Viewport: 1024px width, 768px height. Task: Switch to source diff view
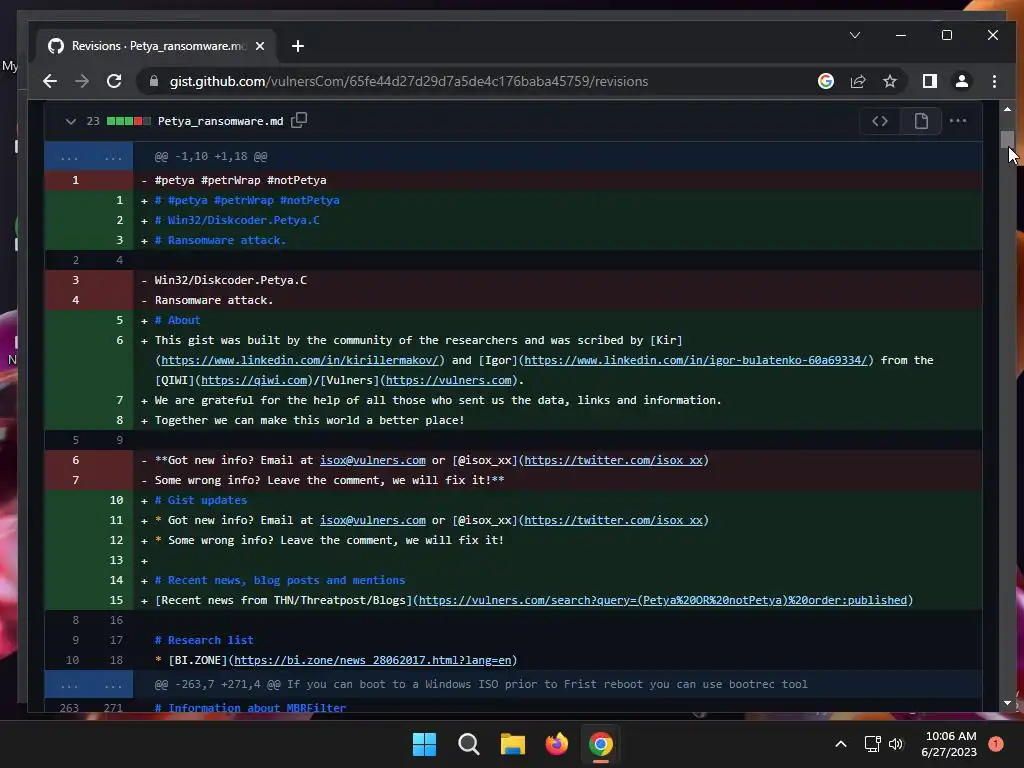pyautogui.click(x=880, y=121)
